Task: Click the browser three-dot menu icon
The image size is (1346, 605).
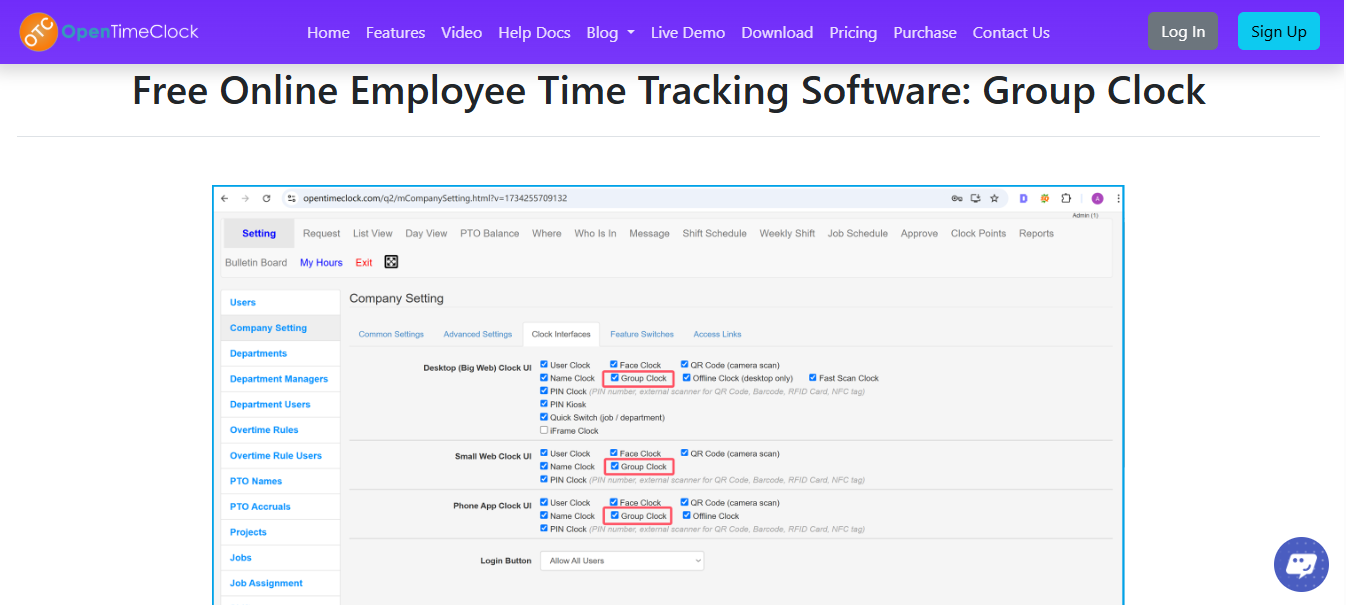Action: (1117, 198)
